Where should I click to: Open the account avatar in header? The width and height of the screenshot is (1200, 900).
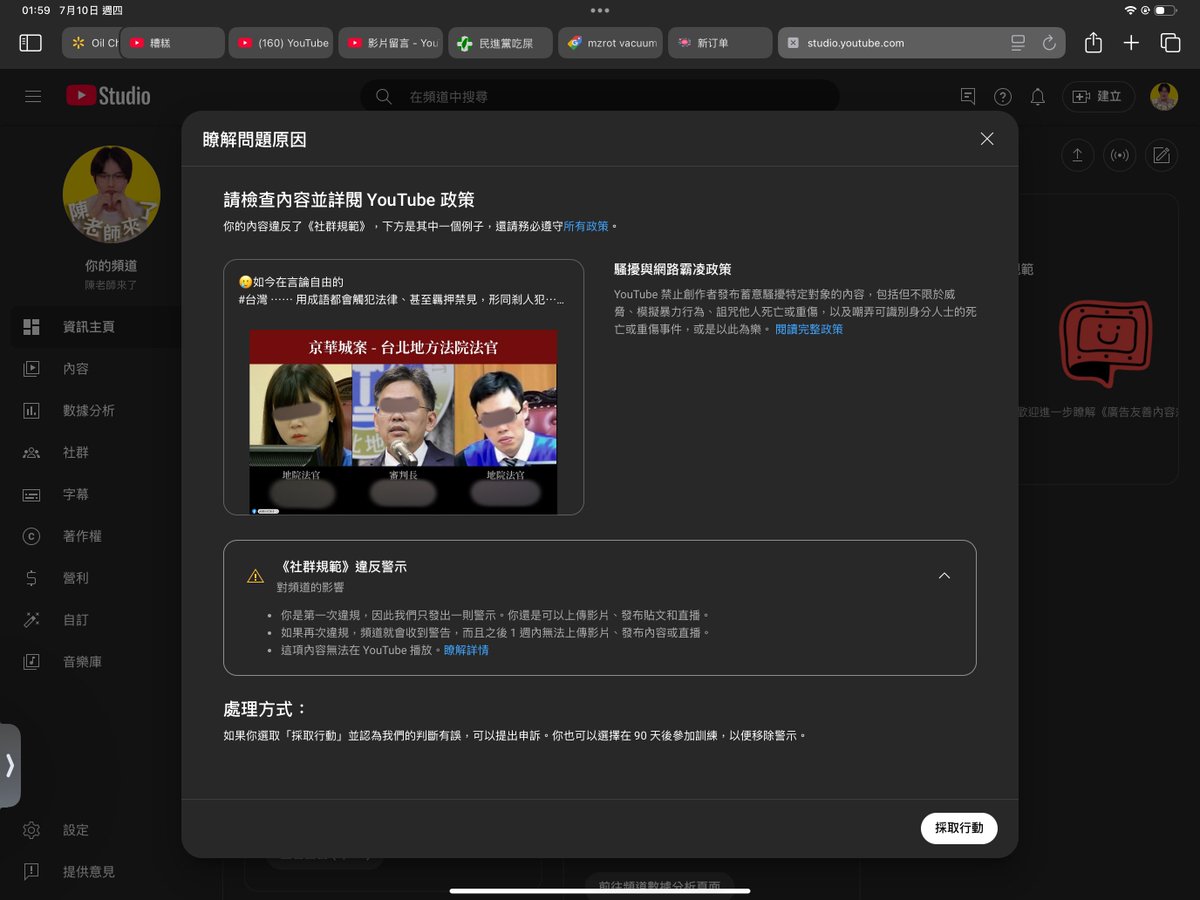click(1164, 97)
